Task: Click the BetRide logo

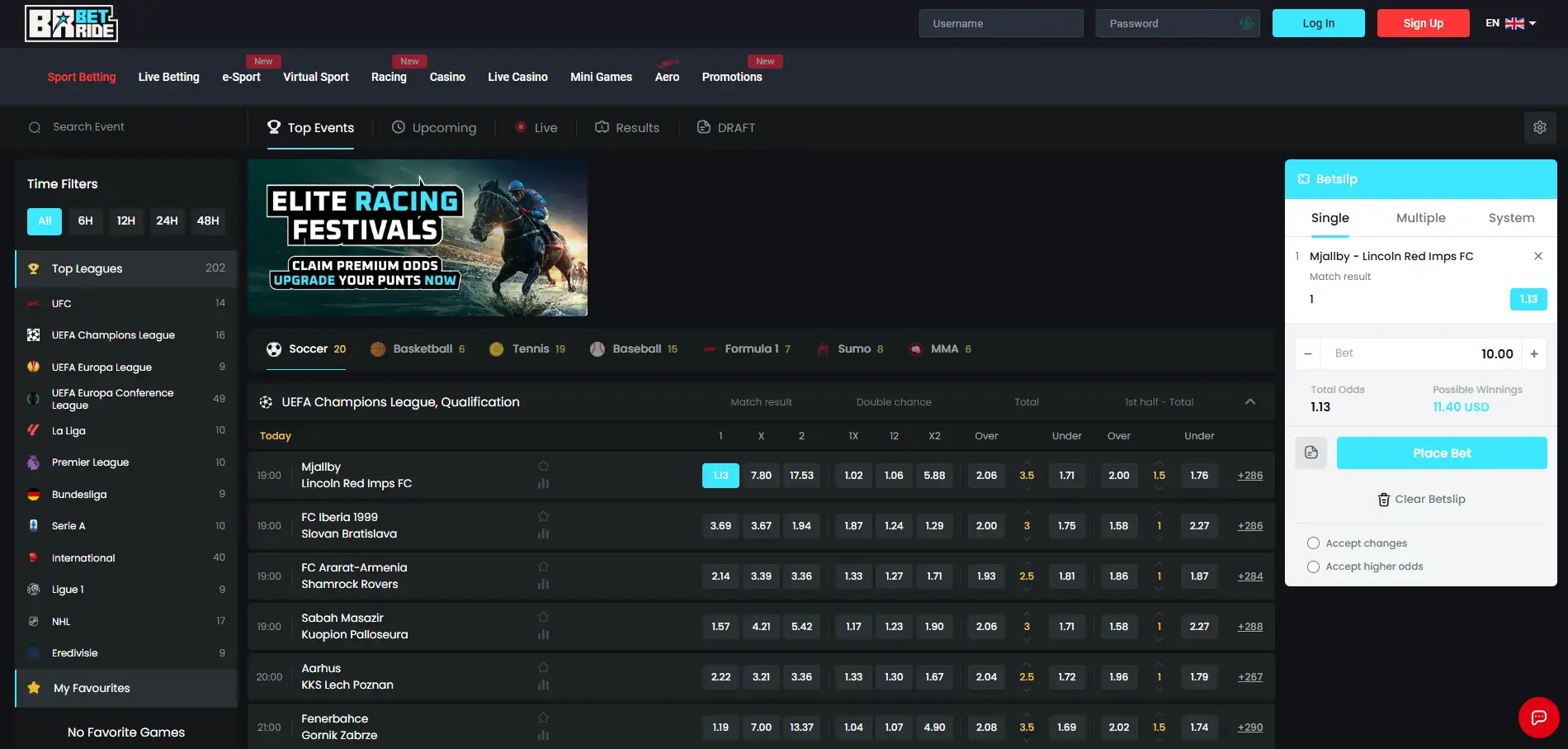Action: coord(72,23)
